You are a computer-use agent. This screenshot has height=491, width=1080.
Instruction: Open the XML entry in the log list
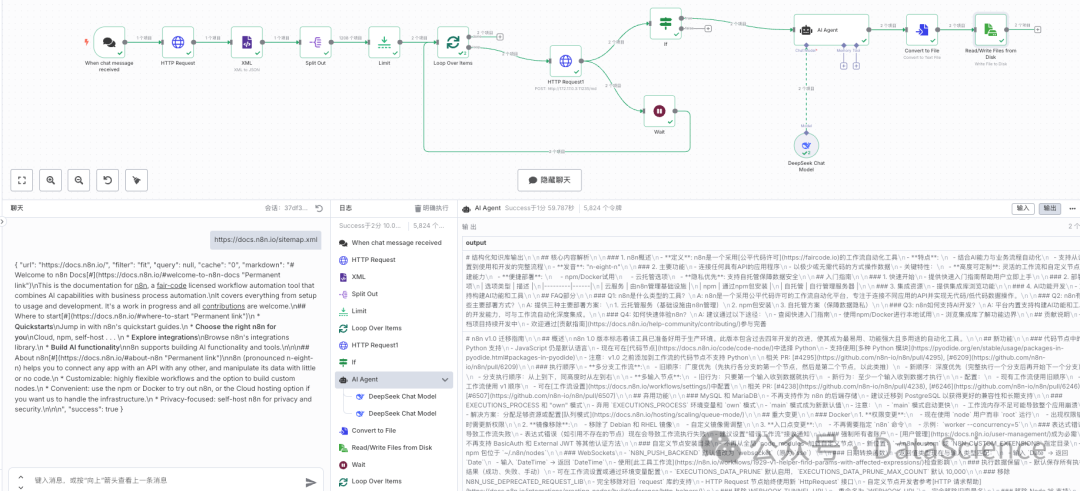point(394,277)
